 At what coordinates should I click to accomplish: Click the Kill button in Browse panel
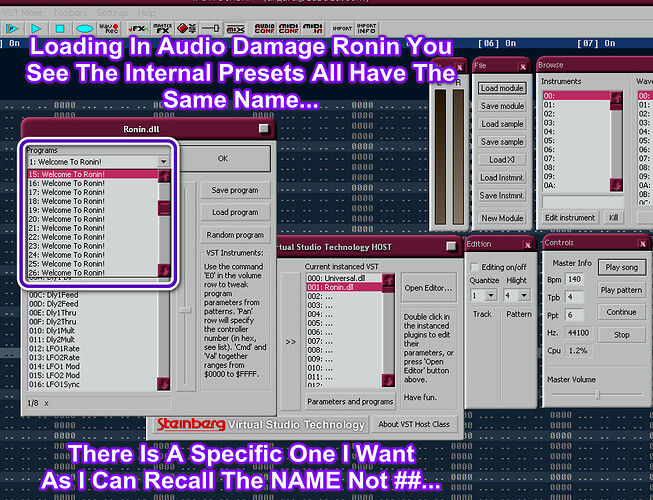pyautogui.click(x=613, y=218)
